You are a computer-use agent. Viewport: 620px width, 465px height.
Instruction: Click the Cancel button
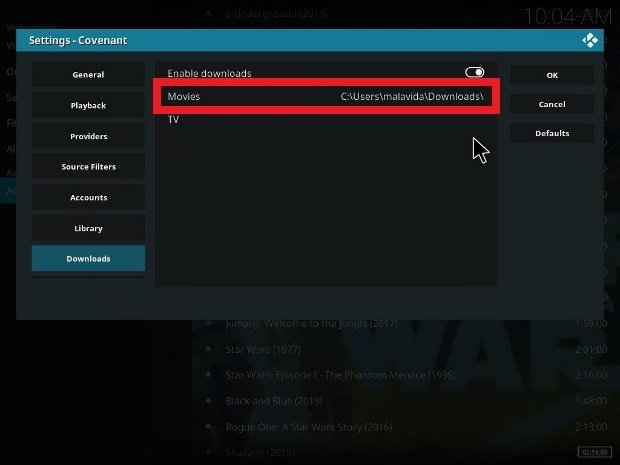552,104
